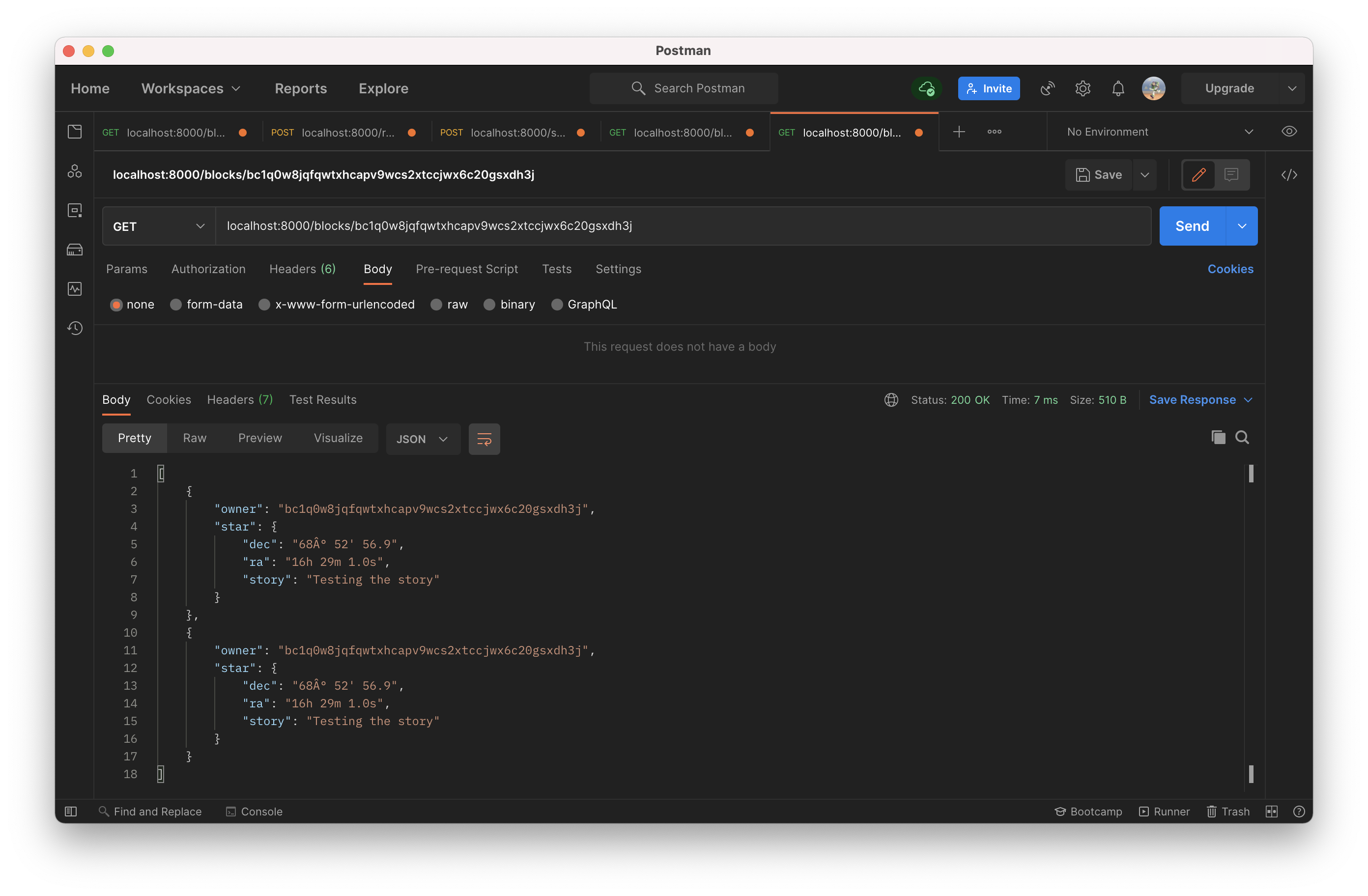Open the GET method dropdown
1368x896 pixels.
pos(158,226)
